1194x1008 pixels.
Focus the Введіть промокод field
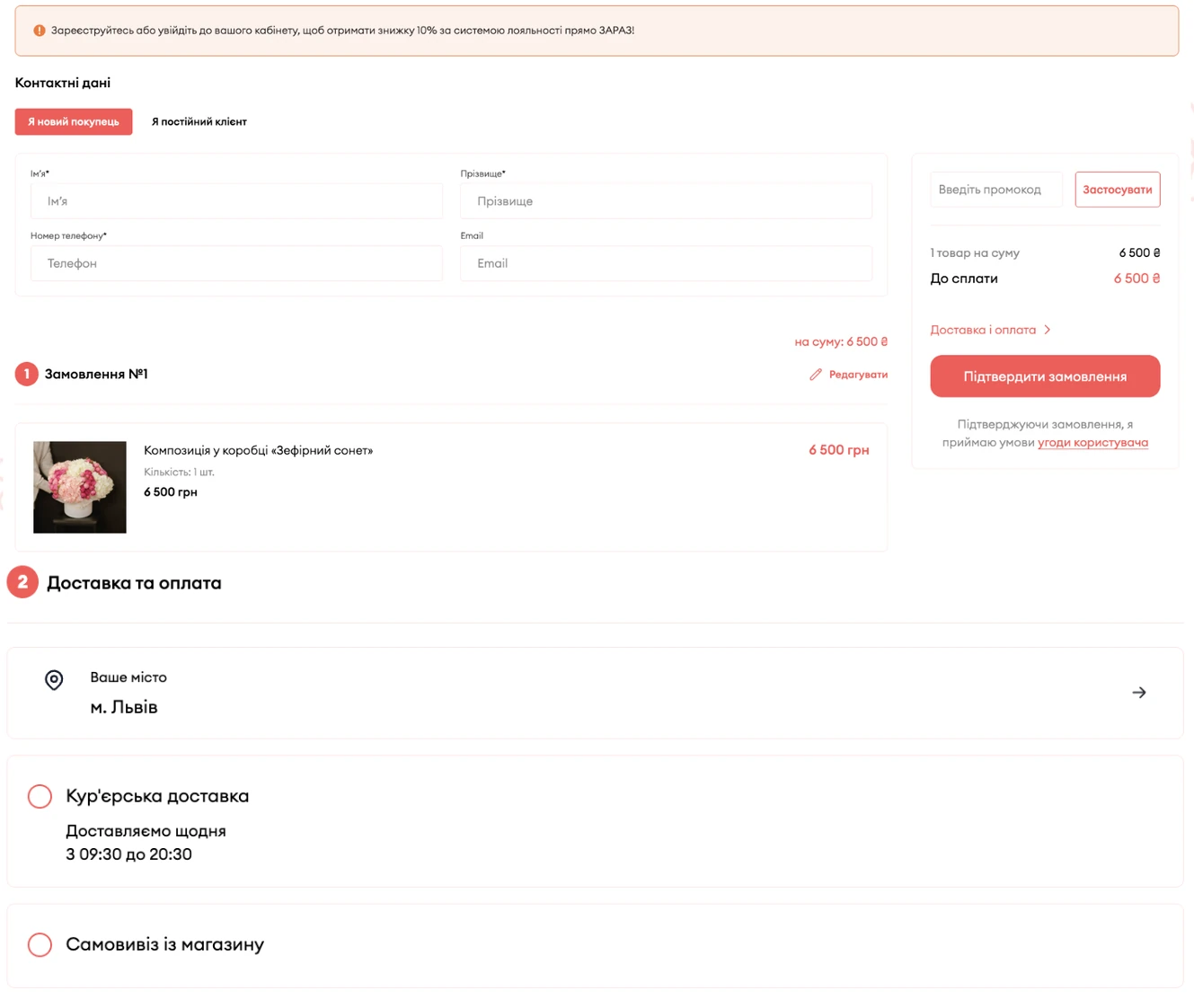(x=996, y=190)
